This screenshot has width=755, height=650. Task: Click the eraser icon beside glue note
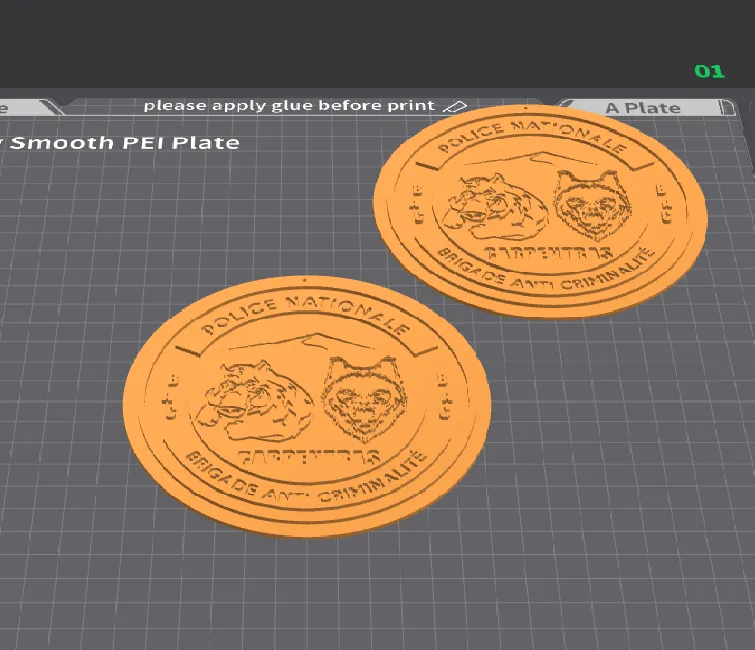455,106
